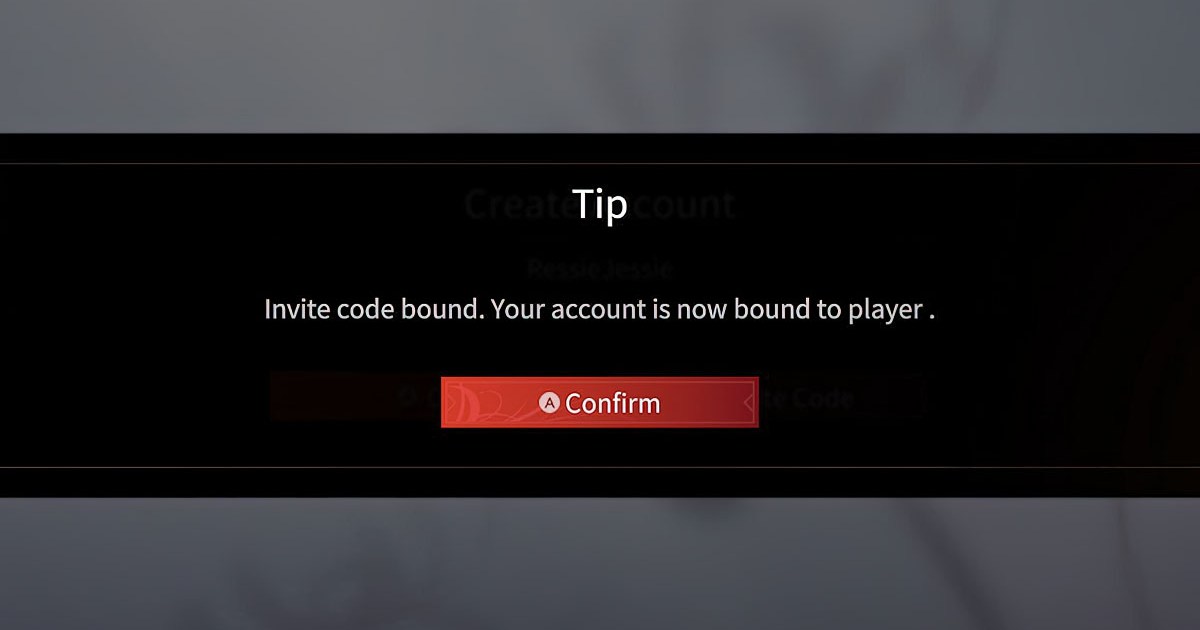
Task: Click the thin divider line below Confirm
Action: coord(600,467)
